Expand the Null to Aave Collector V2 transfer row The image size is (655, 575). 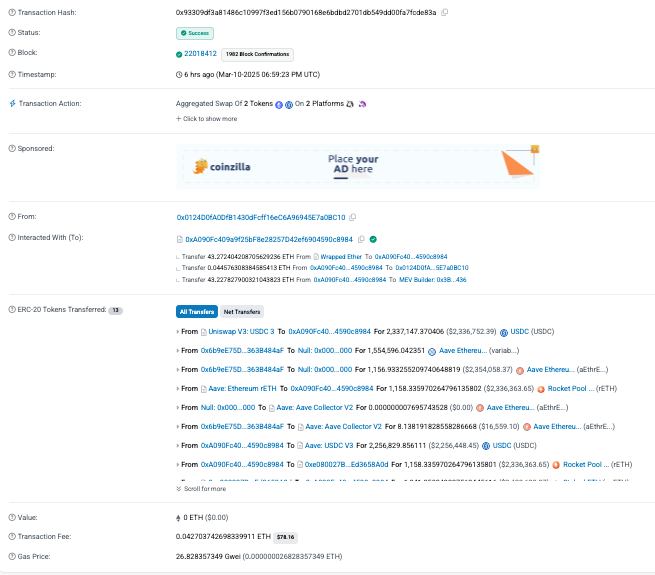tap(178, 407)
